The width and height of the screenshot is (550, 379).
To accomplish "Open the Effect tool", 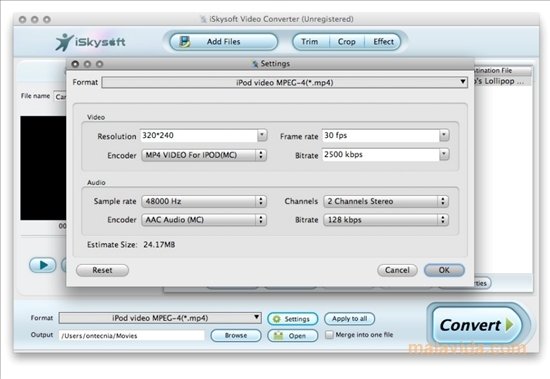I will pos(383,42).
